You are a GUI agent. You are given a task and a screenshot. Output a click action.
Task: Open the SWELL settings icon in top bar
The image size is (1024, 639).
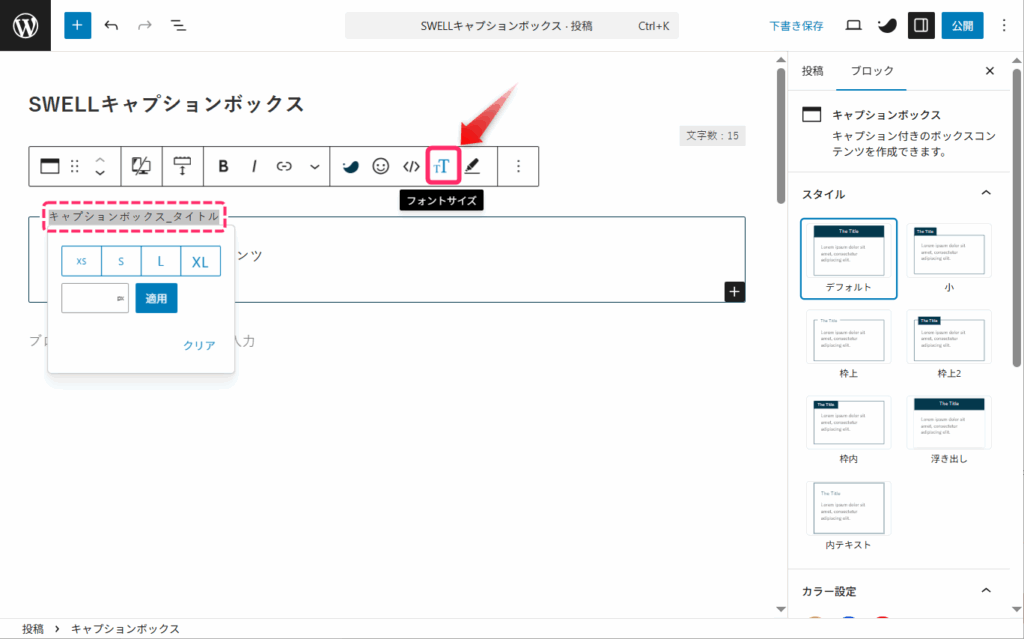tap(887, 25)
